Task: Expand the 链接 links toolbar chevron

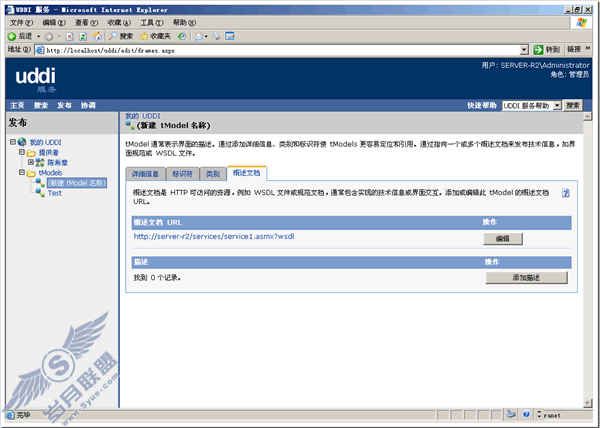Action: coord(588,49)
